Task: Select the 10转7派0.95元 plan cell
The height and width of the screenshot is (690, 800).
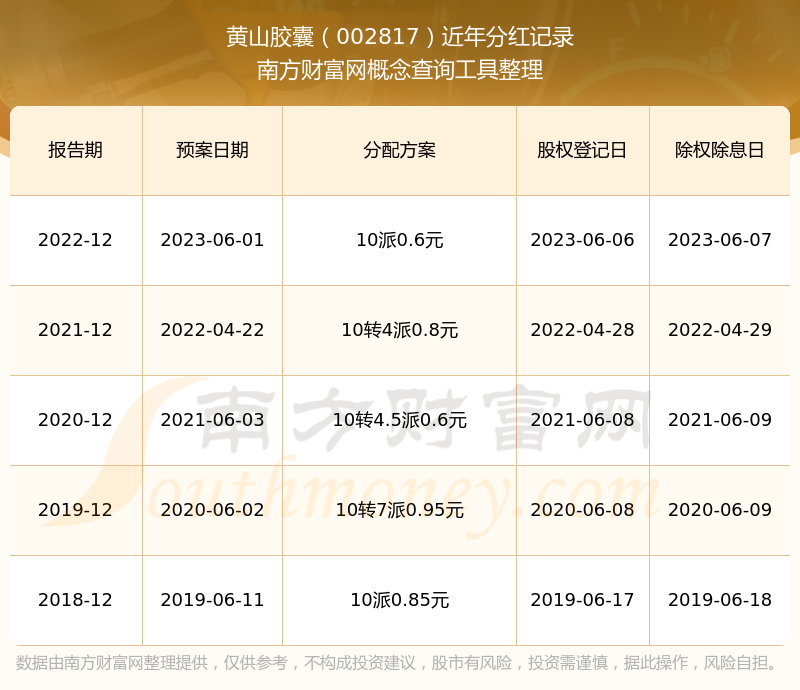Action: coord(399,510)
